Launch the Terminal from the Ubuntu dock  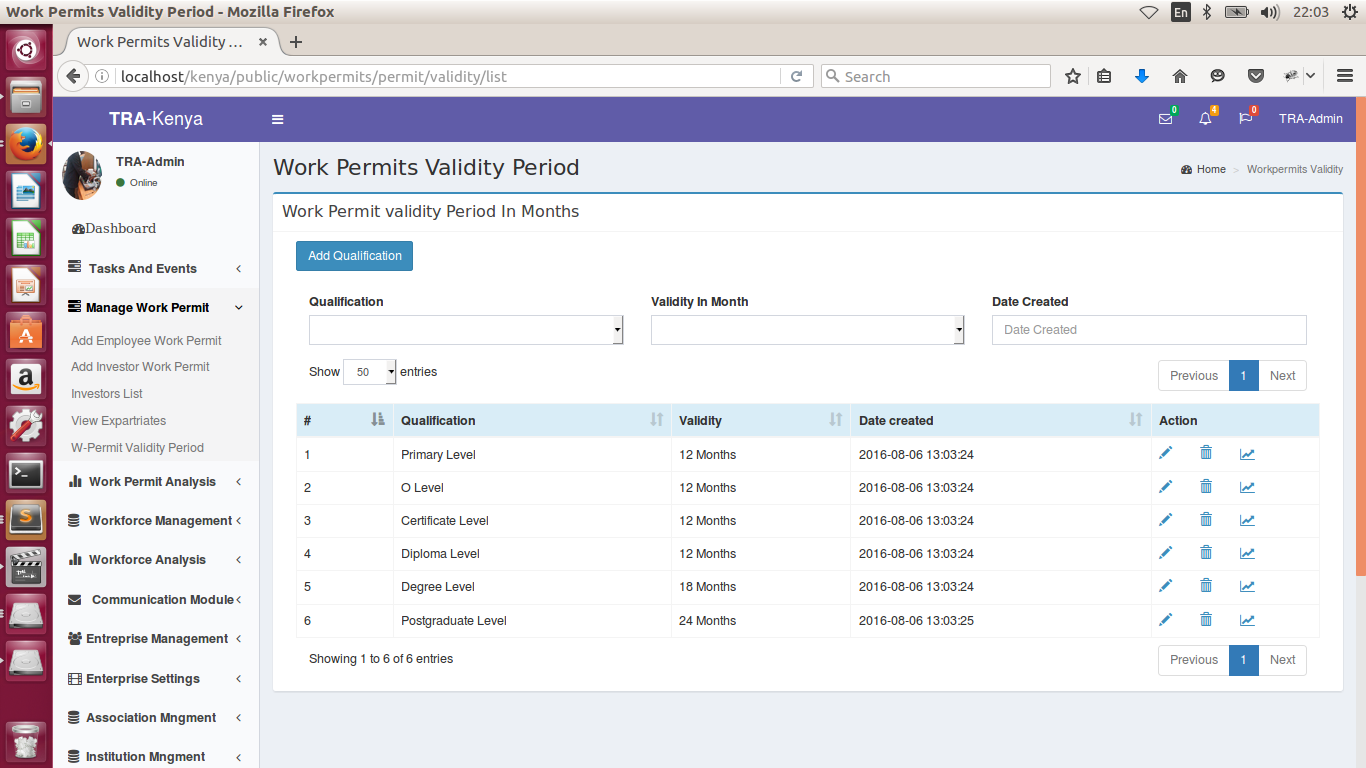click(x=26, y=473)
